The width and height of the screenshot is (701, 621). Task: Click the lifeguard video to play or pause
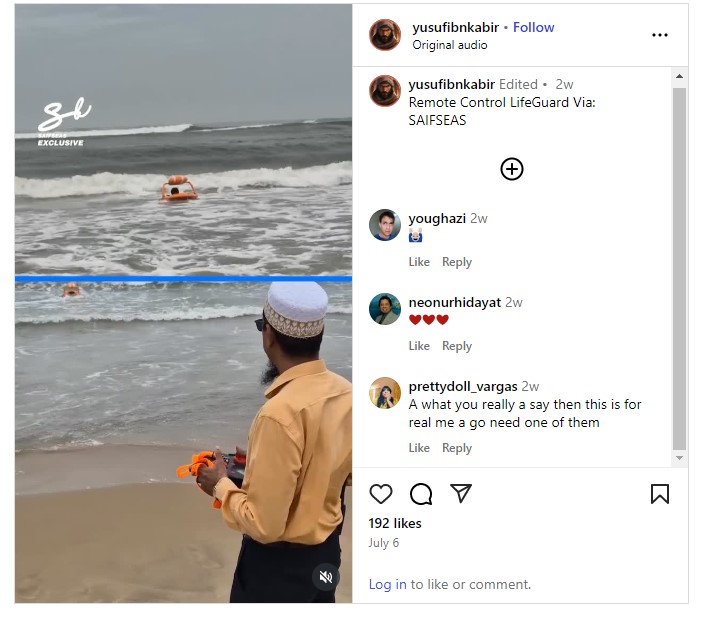click(183, 300)
